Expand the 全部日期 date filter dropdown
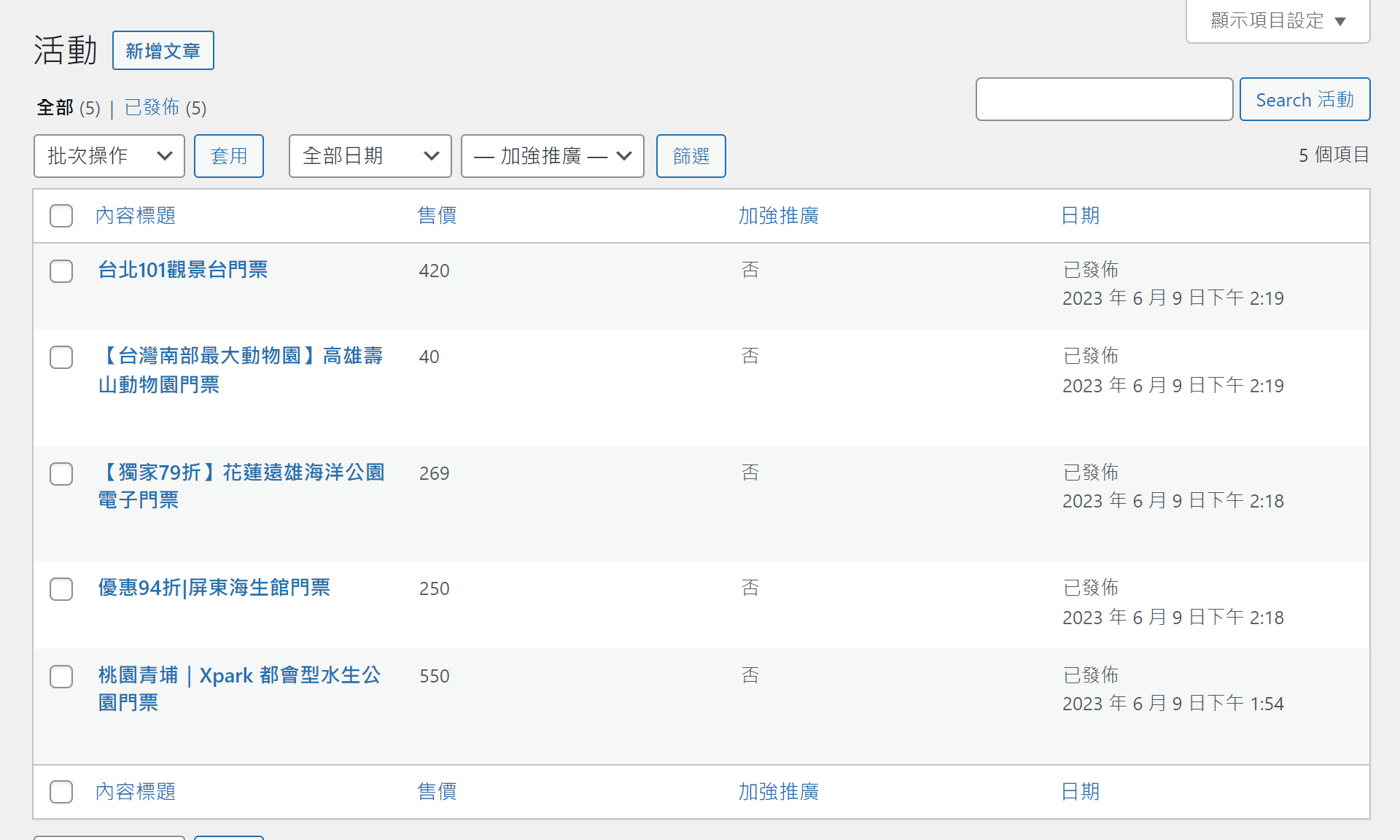This screenshot has width=1400, height=840. click(370, 156)
